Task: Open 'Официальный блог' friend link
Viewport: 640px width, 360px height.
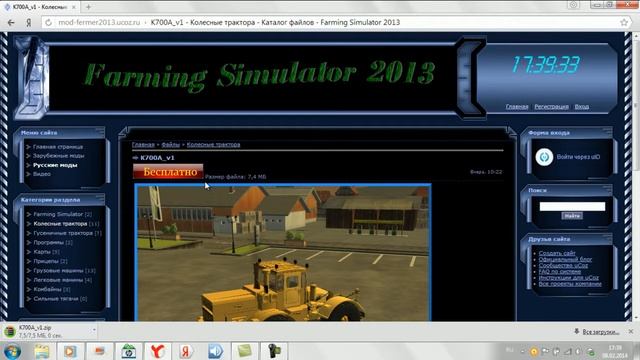Action: click(565, 259)
